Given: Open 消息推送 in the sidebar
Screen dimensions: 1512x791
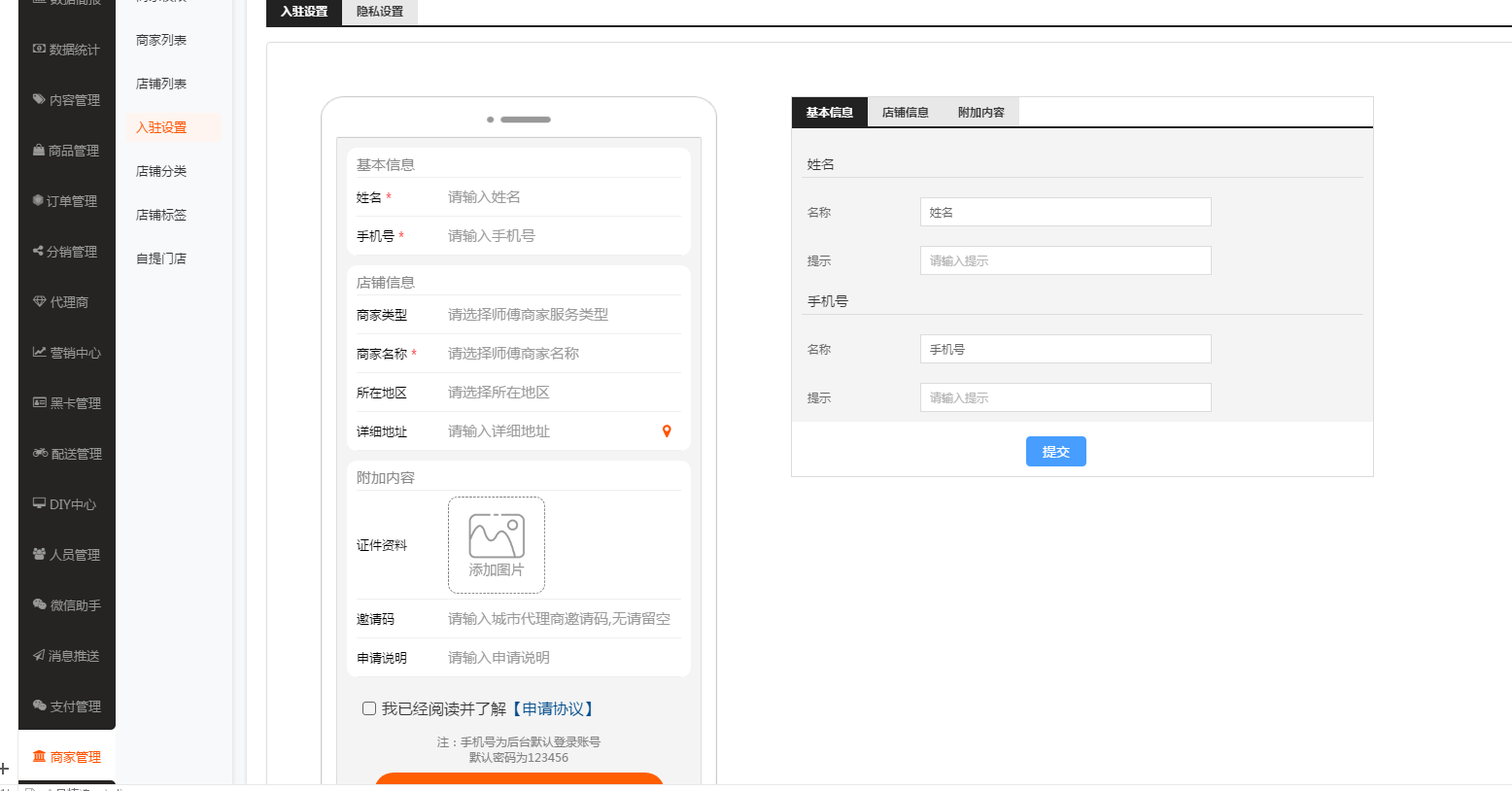Looking at the screenshot, I should (66, 656).
